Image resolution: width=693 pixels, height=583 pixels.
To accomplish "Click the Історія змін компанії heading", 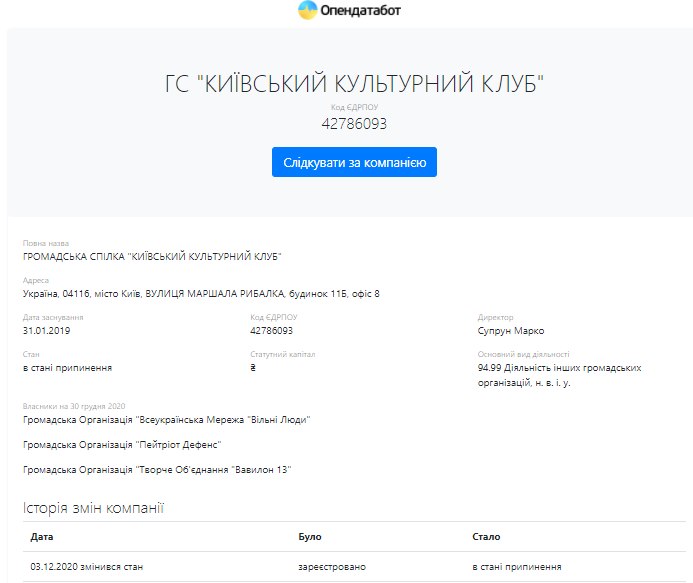I will [x=93, y=508].
